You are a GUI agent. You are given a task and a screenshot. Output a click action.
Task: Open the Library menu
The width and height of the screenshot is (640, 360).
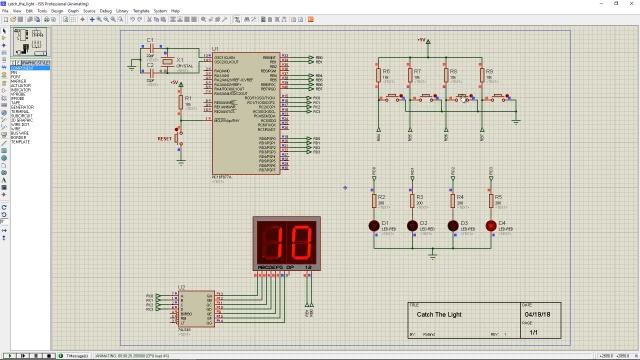click(122, 11)
